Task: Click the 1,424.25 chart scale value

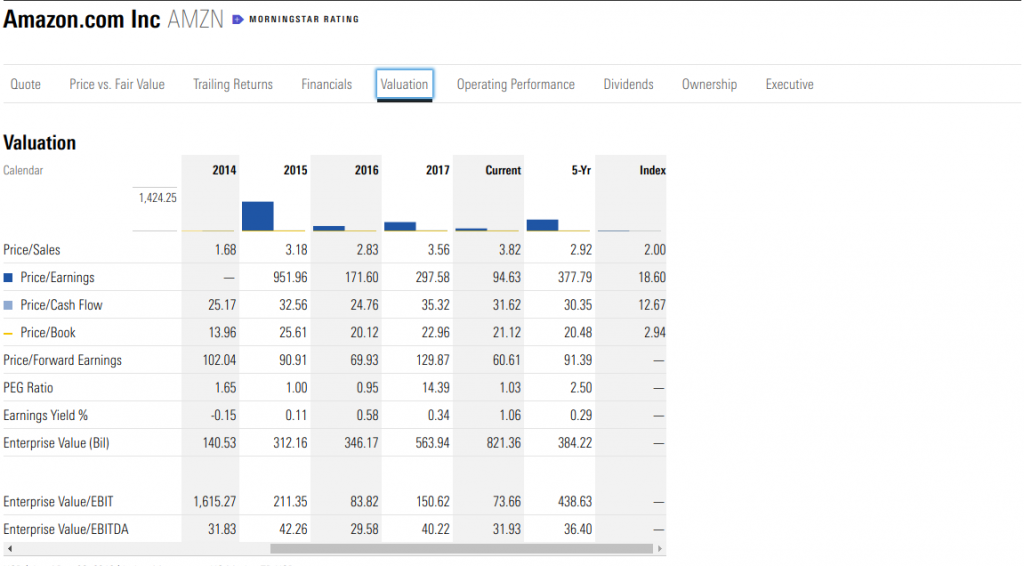Action: click(x=157, y=198)
